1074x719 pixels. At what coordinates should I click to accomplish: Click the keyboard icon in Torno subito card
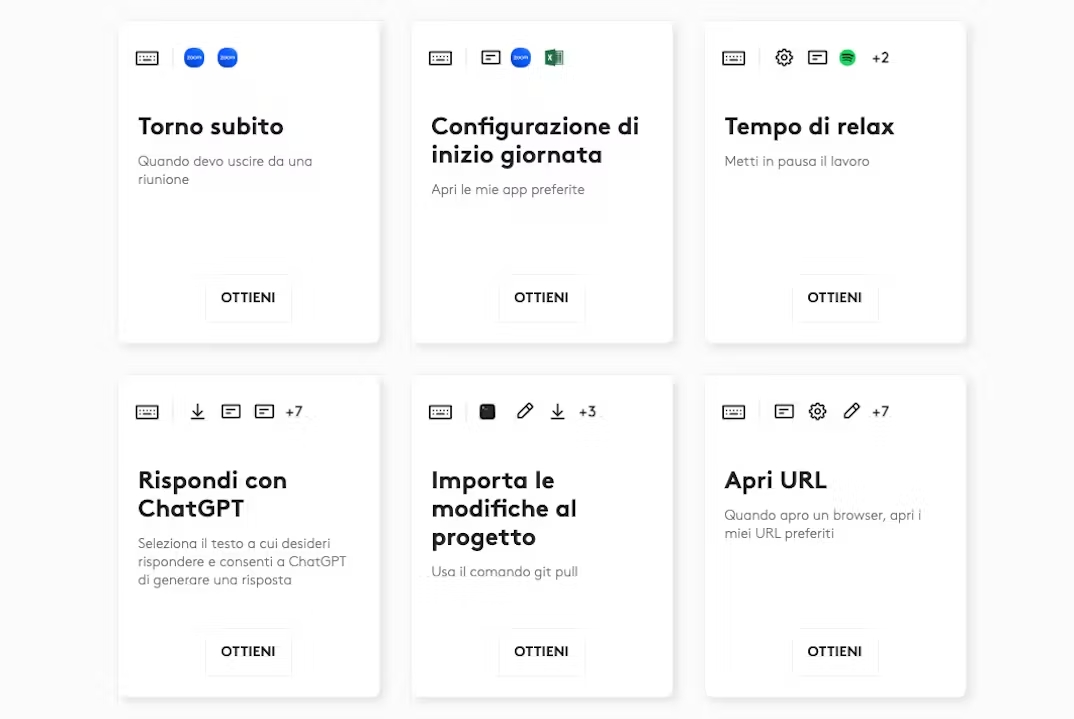pyautogui.click(x=147, y=58)
